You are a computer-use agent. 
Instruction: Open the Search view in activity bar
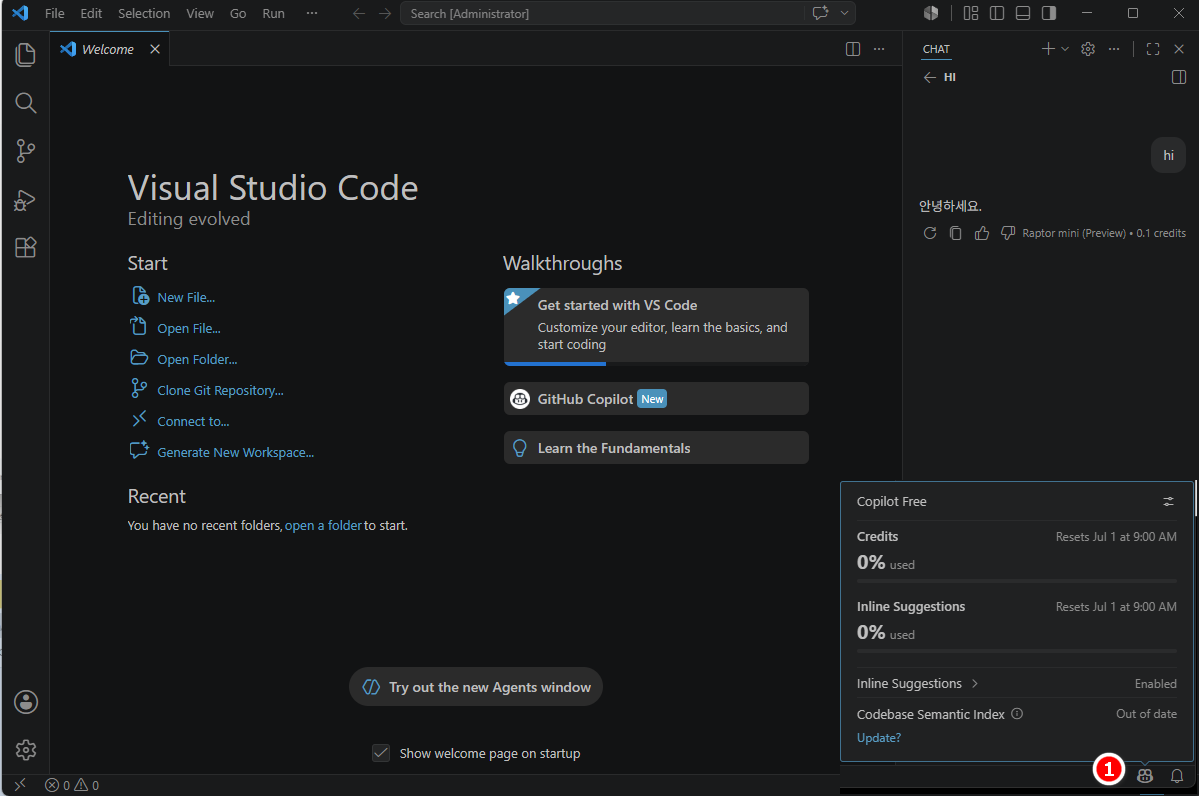(x=25, y=102)
